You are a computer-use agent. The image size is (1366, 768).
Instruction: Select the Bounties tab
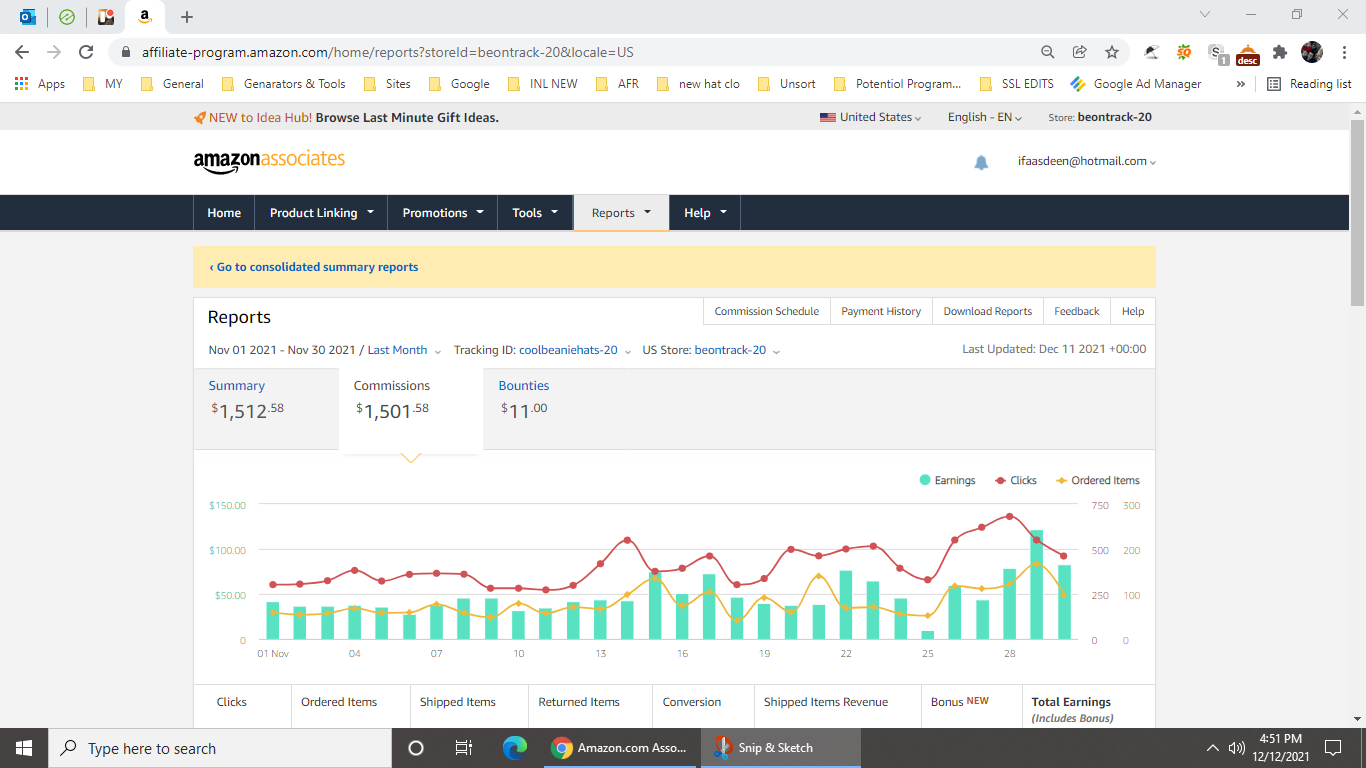[525, 398]
